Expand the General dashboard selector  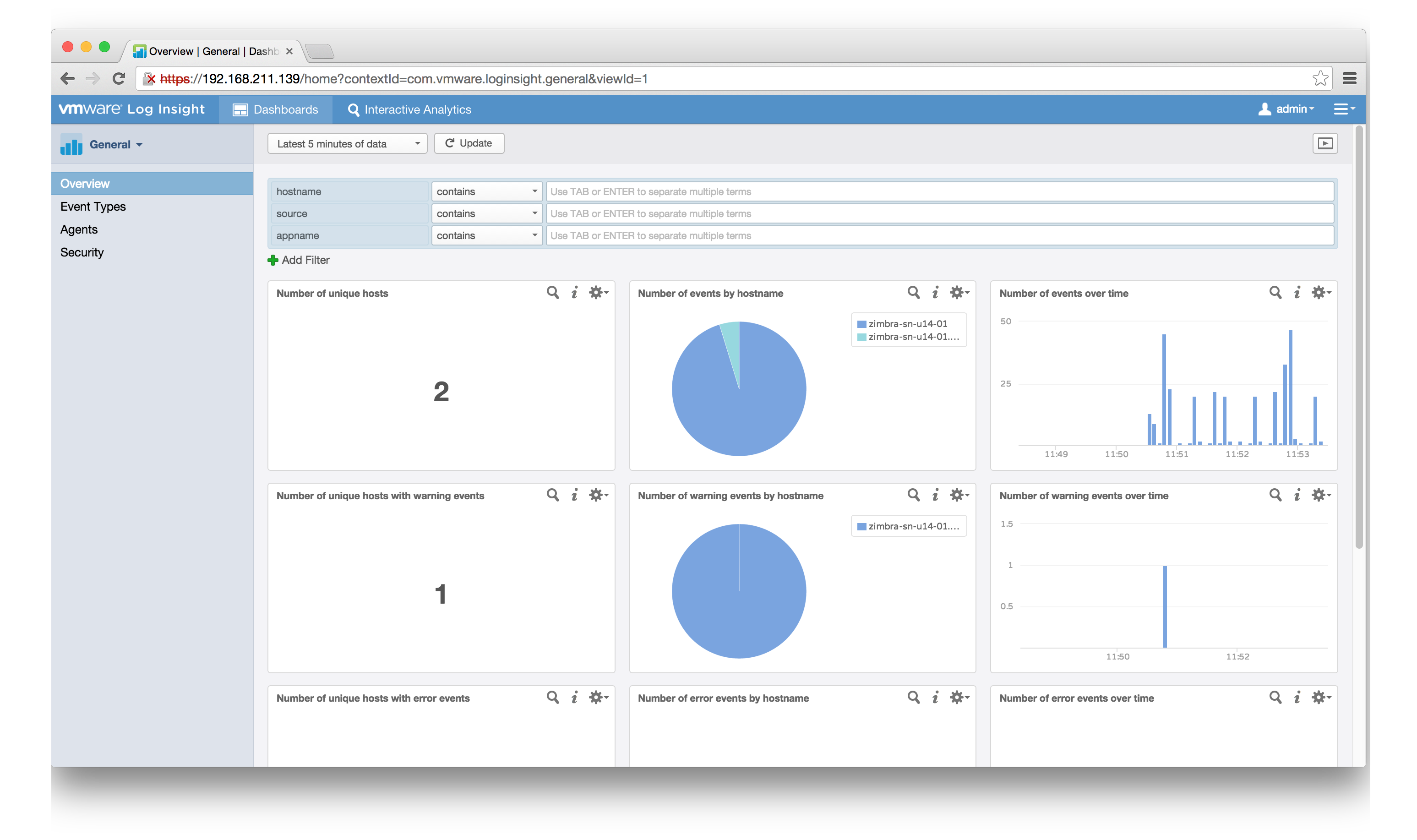pyautogui.click(x=116, y=144)
